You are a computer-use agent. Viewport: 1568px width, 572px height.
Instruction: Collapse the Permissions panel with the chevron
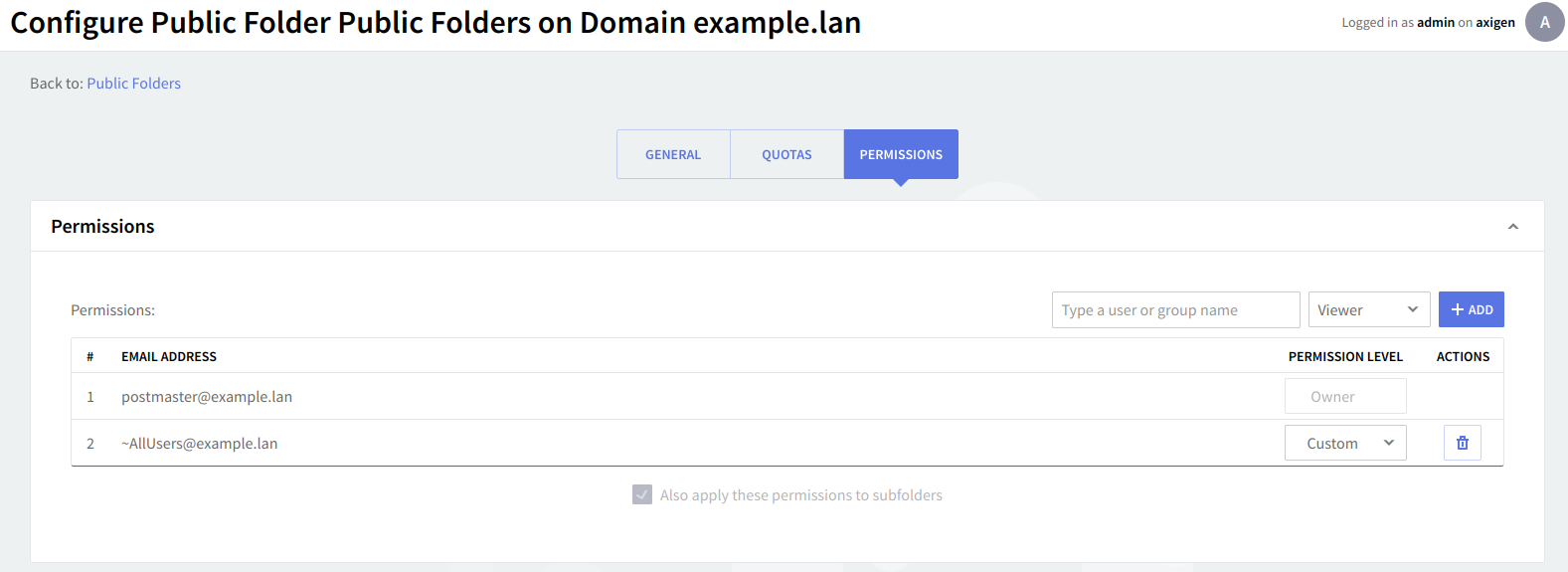tap(1512, 227)
